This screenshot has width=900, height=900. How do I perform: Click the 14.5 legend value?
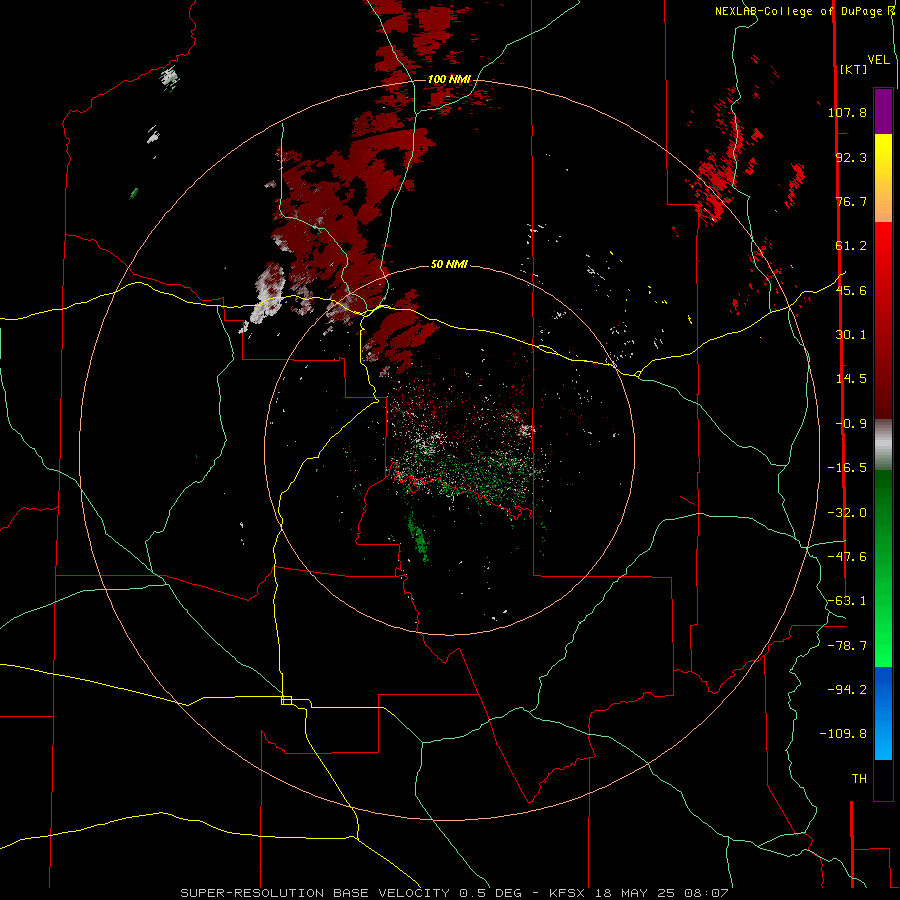pos(851,379)
